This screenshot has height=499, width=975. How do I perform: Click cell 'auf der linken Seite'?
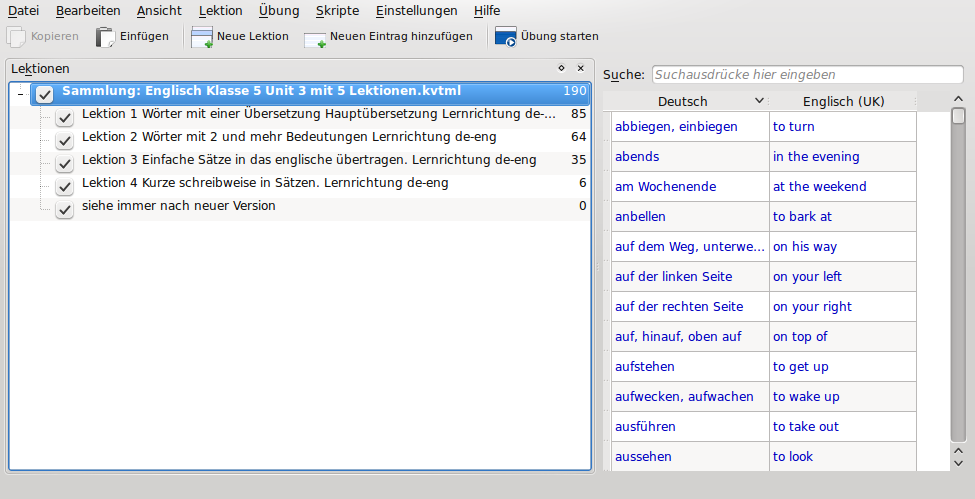[690, 276]
